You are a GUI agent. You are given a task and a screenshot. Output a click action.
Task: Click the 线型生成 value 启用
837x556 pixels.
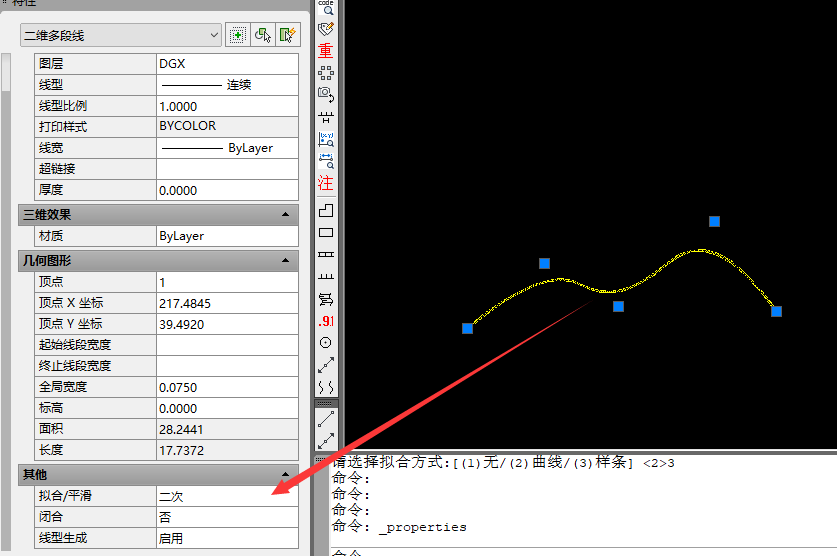pyautogui.click(x=226, y=538)
